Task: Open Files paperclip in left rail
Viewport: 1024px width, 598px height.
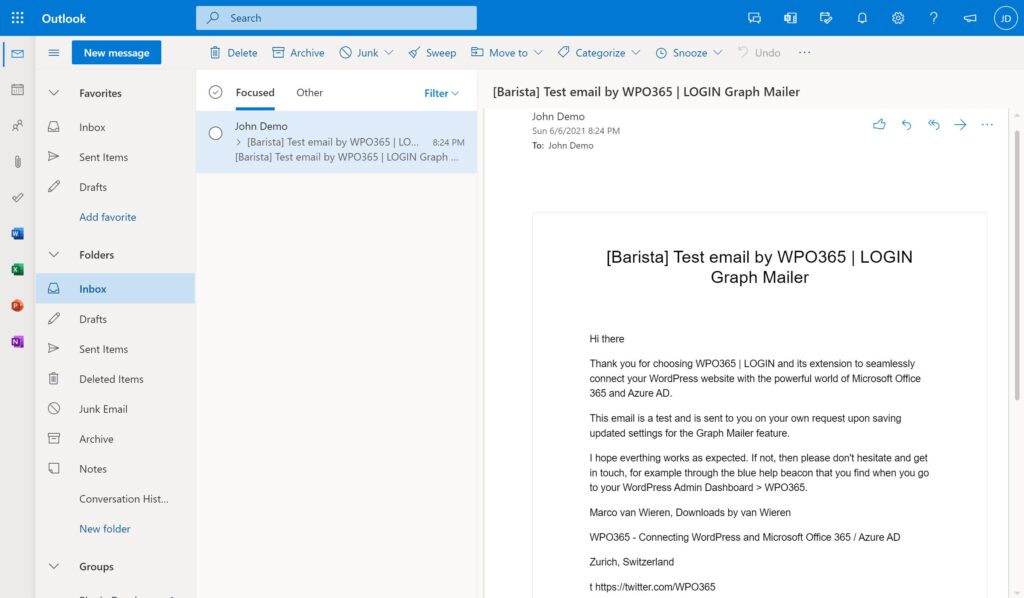Action: tap(18, 161)
